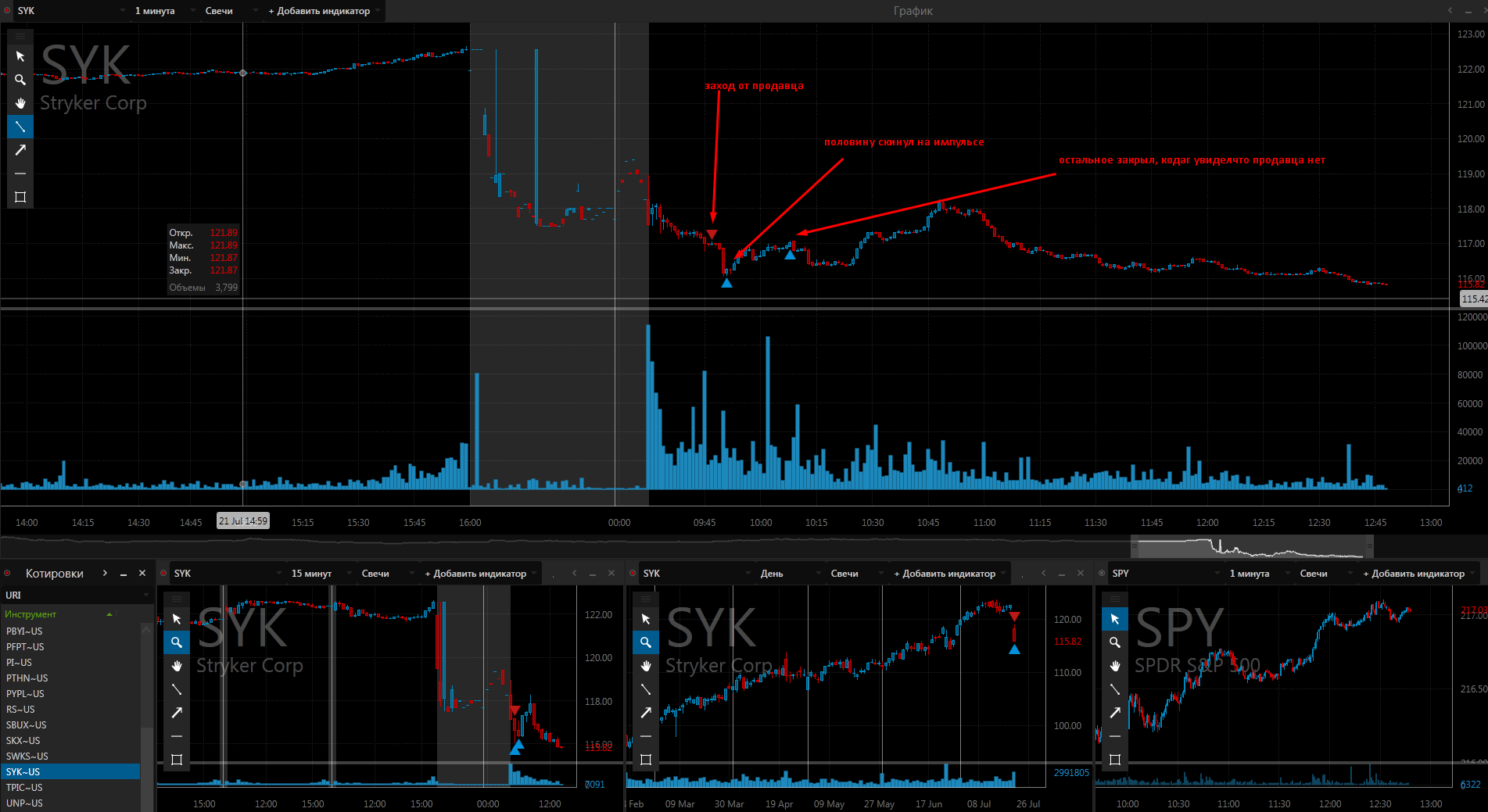This screenshot has width=1488, height=812.
Task: Open SYK ticker dropdown in main chart
Action: click(x=72, y=11)
